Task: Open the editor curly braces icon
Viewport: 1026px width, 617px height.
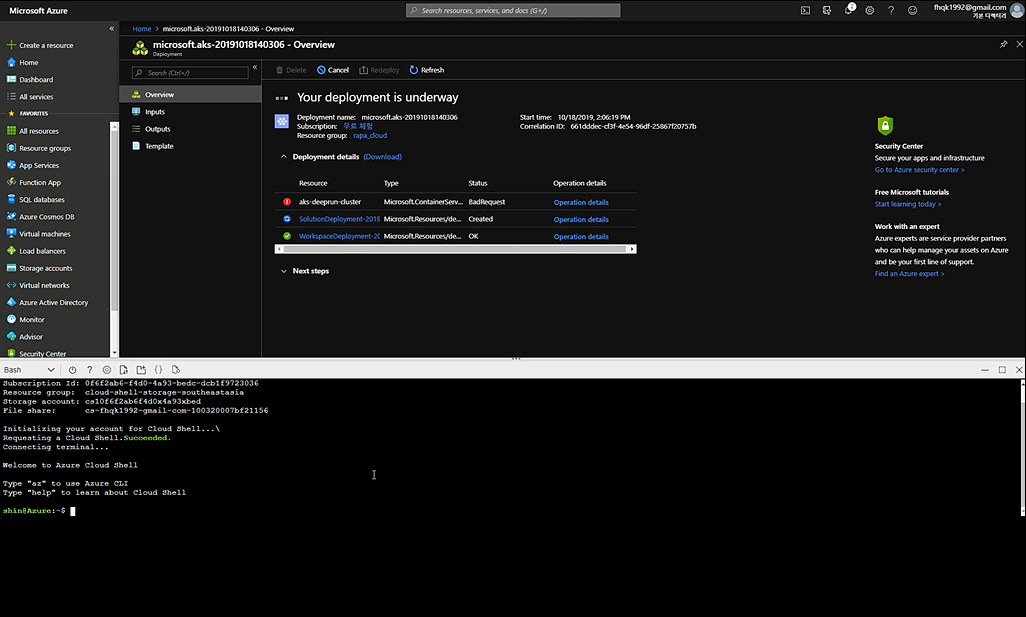Action: 158,370
